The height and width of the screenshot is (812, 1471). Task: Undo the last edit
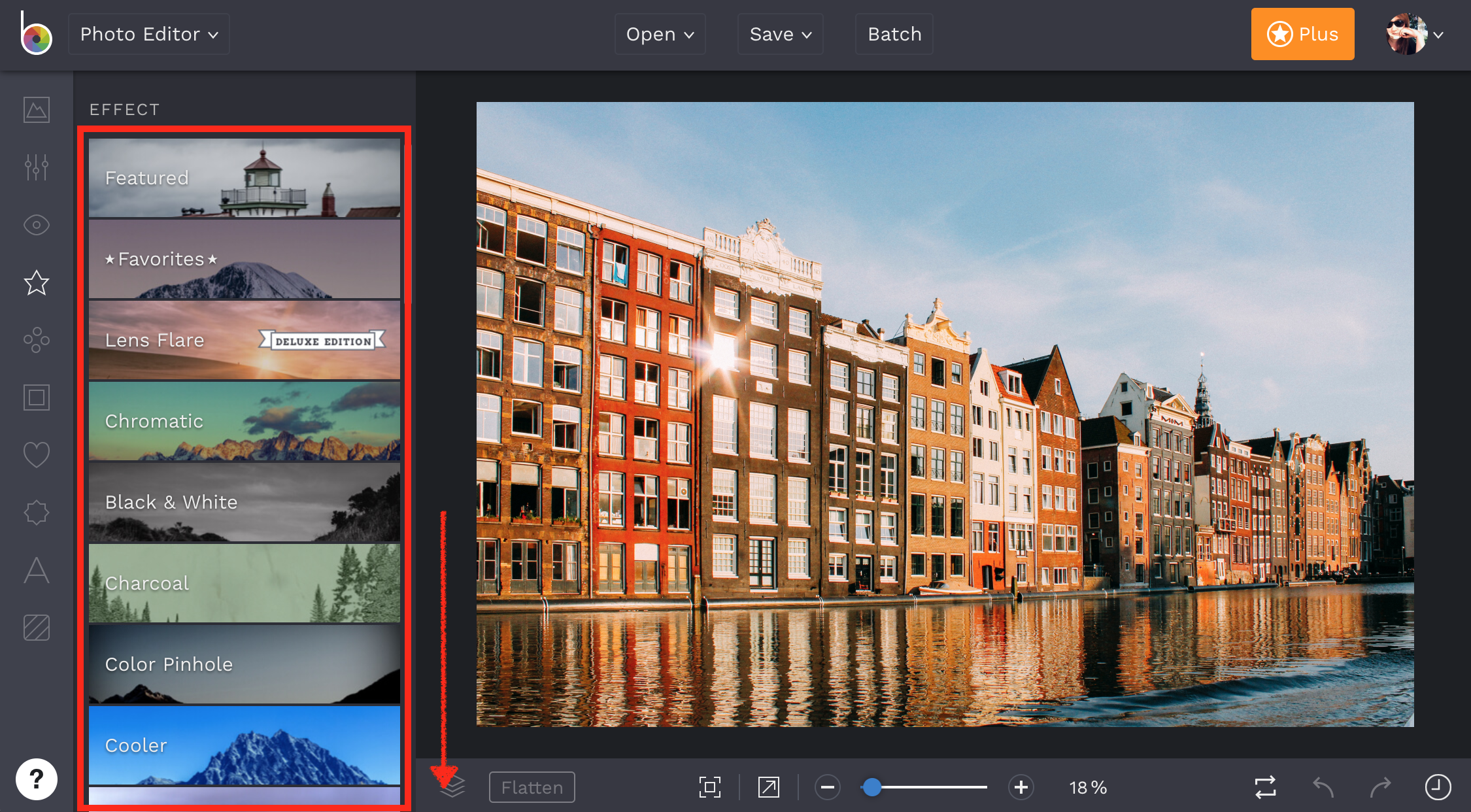click(x=1323, y=787)
